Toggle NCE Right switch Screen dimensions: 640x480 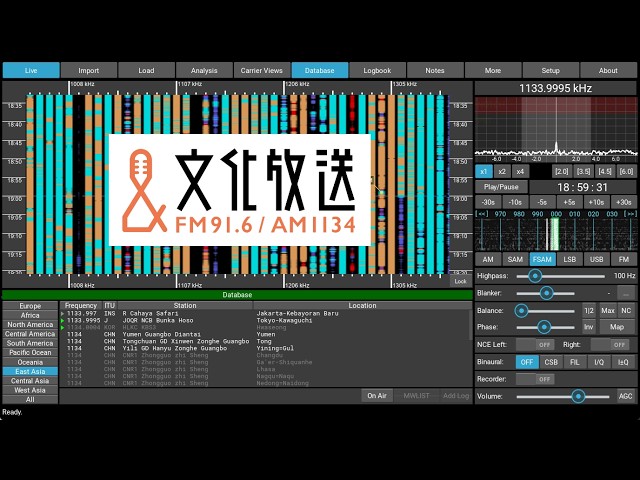coord(610,344)
